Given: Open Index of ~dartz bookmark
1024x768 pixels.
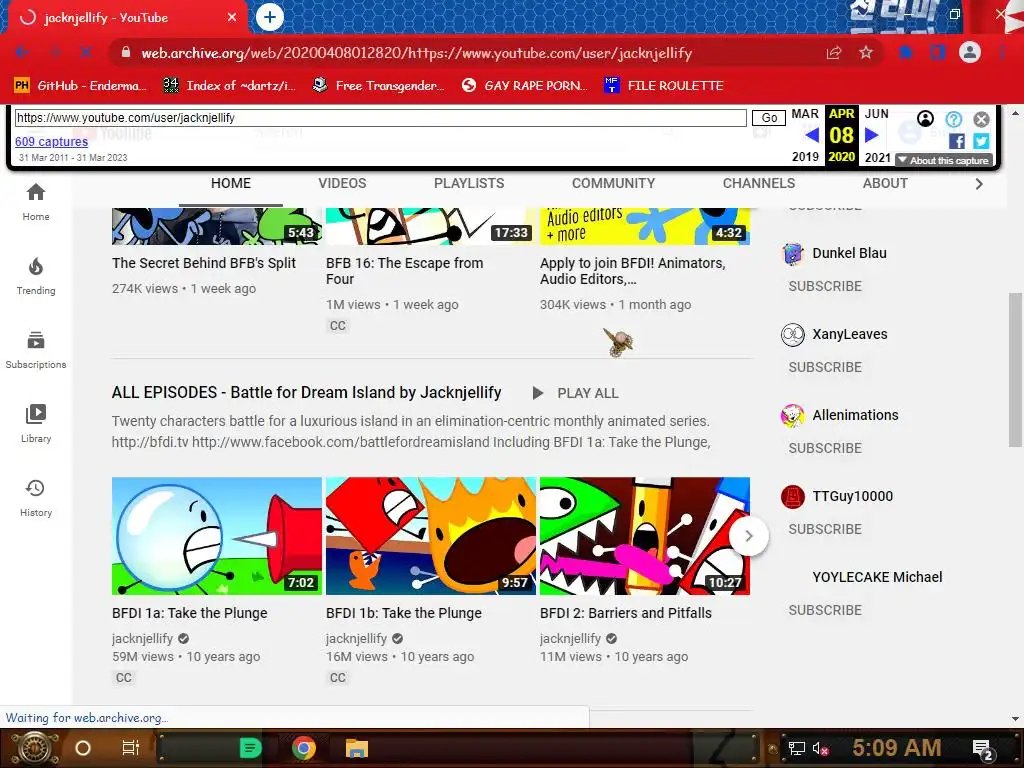Looking at the screenshot, I should pyautogui.click(x=229, y=86).
